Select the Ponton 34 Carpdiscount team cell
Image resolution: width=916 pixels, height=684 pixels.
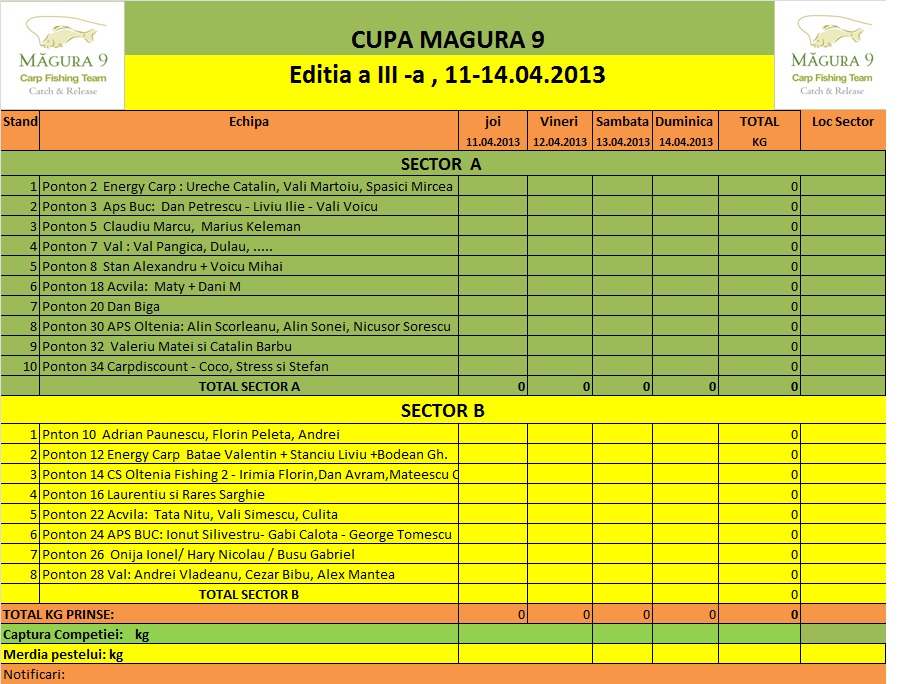coord(248,367)
